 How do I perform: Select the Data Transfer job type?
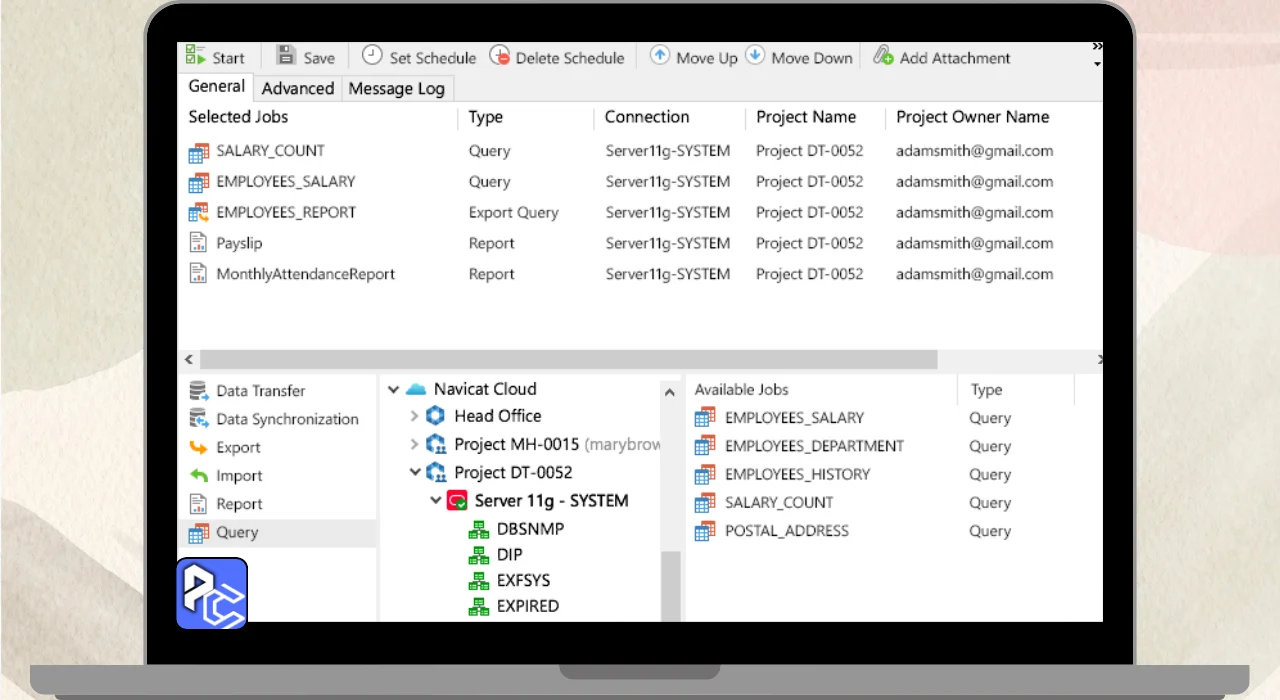pyautogui.click(x=260, y=391)
